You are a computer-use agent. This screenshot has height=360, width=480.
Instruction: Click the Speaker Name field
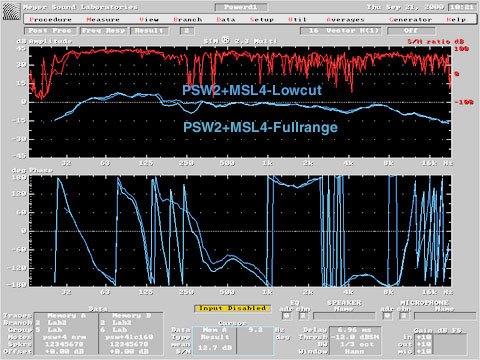click(x=344, y=316)
